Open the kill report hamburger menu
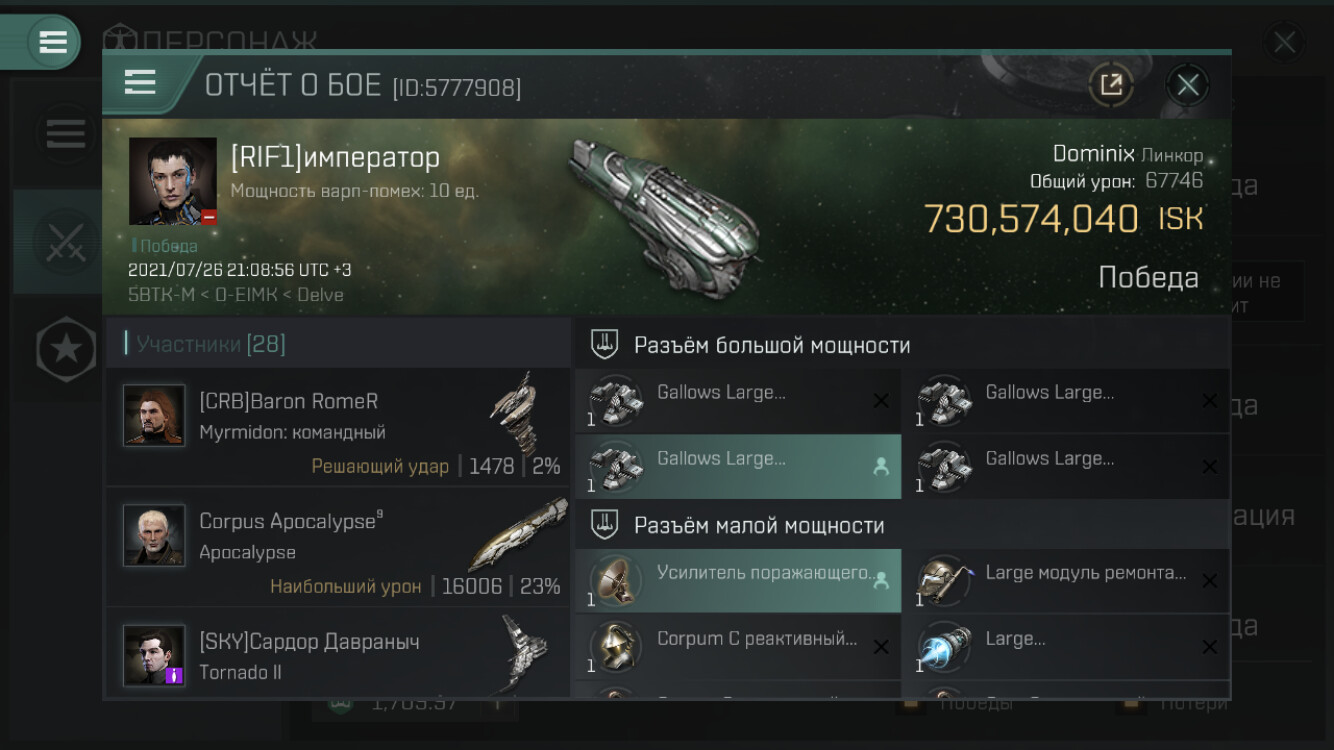The height and width of the screenshot is (750, 1334). 140,83
